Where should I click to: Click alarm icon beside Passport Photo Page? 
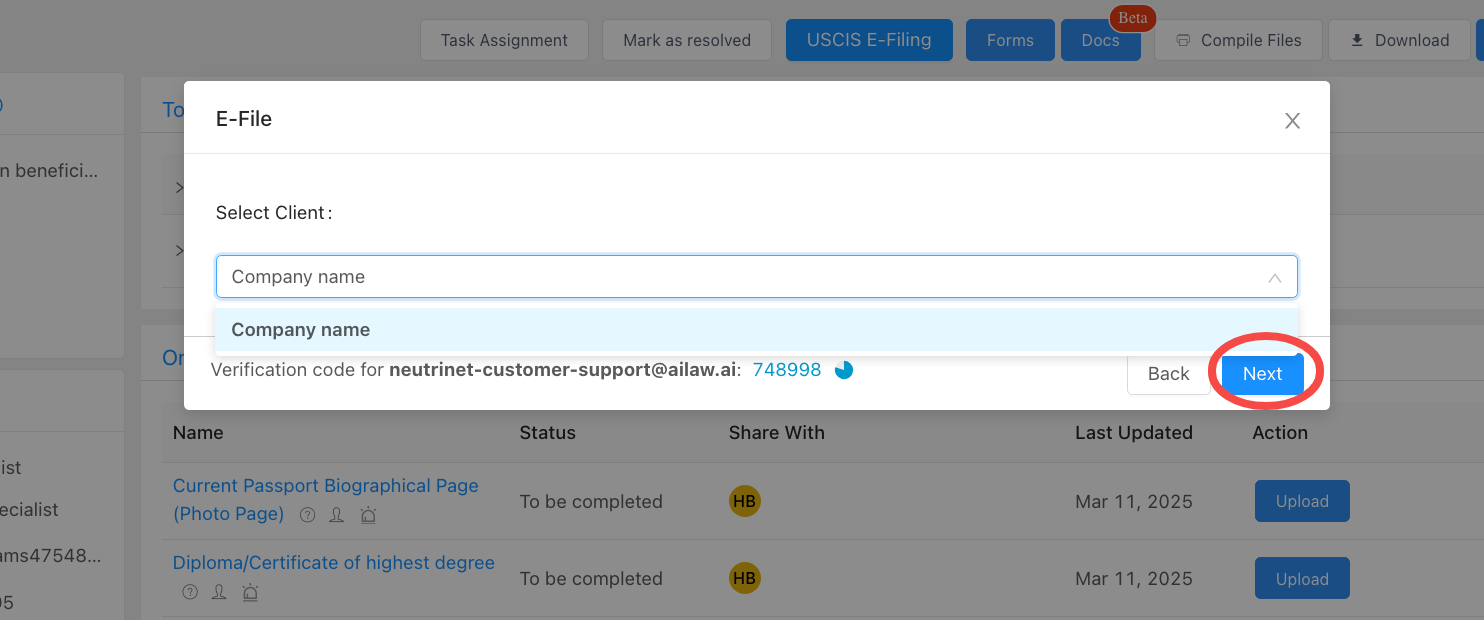pos(368,515)
